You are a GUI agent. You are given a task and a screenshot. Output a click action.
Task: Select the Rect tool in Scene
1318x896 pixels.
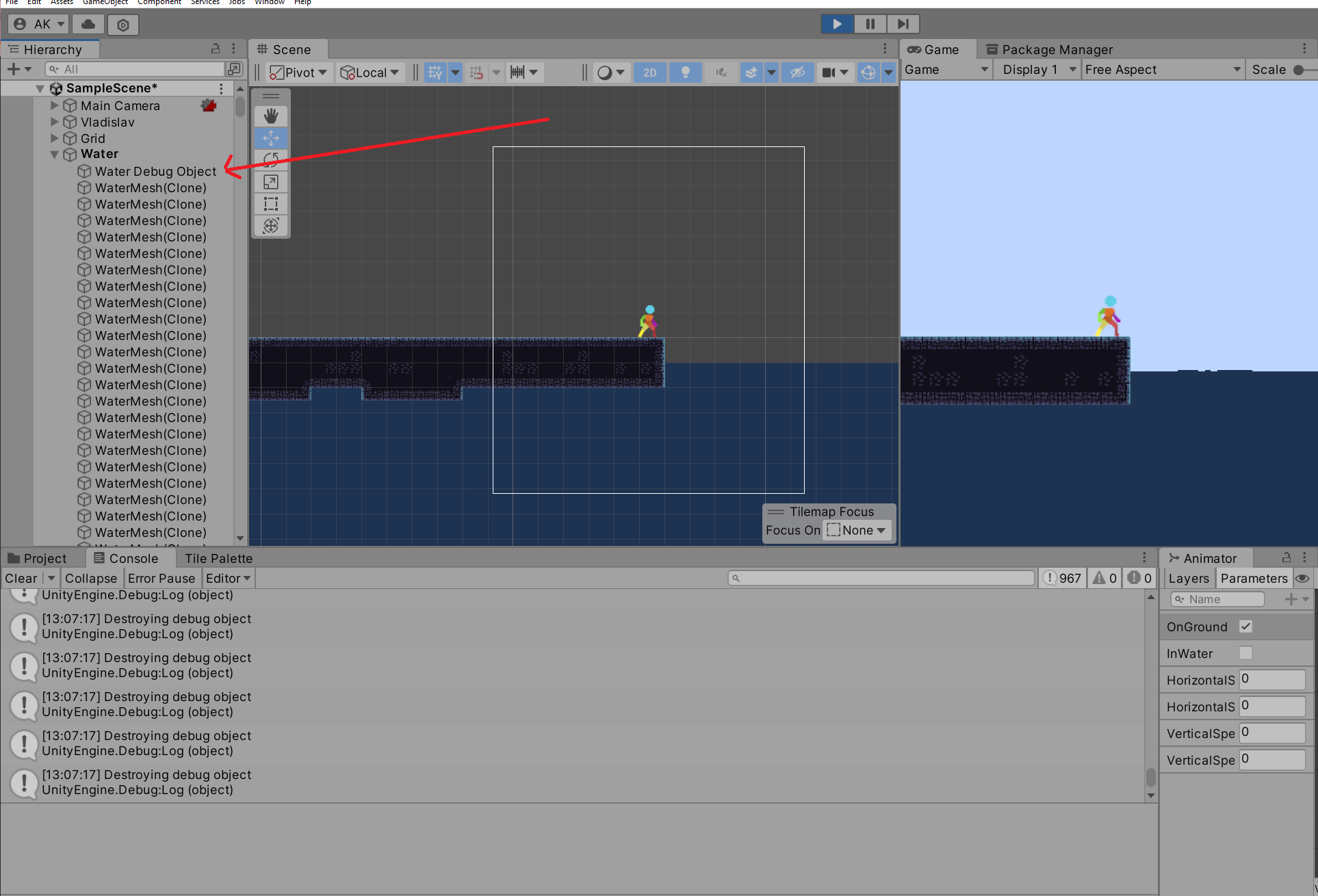[x=271, y=204]
